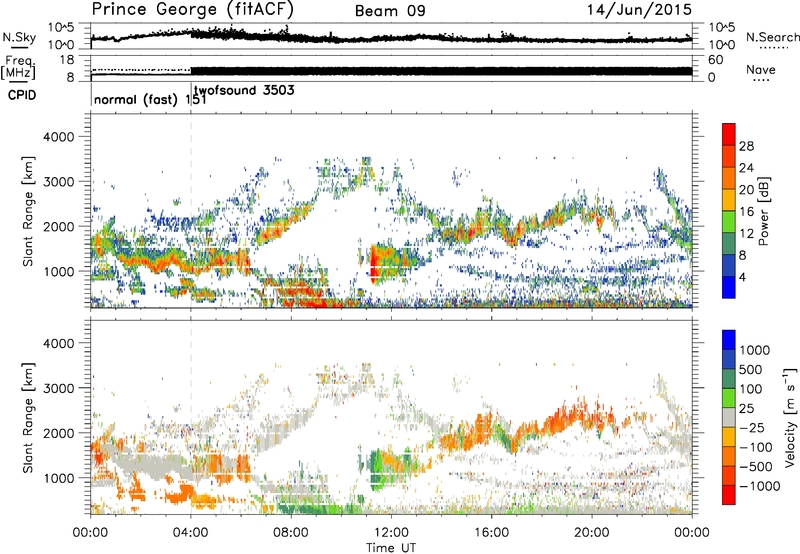Click the '60' Nave axis label
The width and height of the screenshot is (800, 554).
pos(715,60)
